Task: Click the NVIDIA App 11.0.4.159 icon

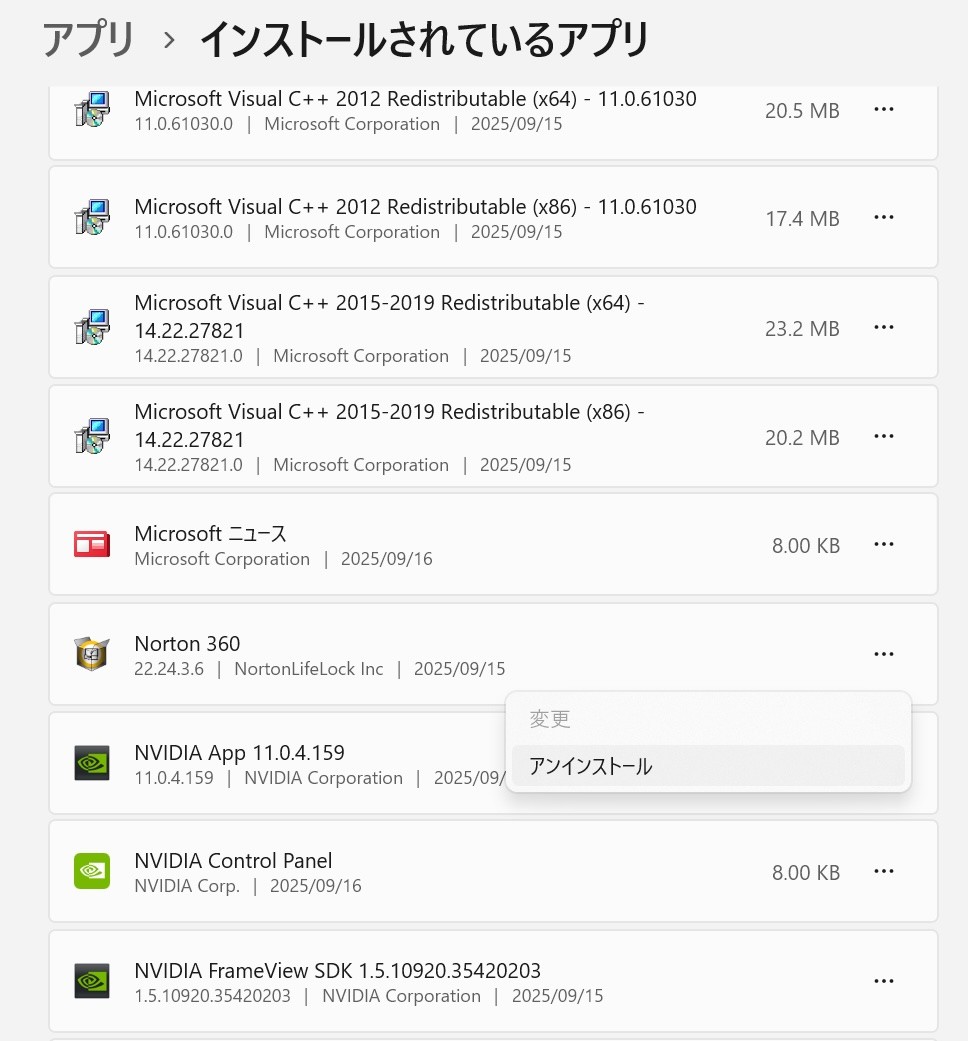Action: (x=92, y=763)
